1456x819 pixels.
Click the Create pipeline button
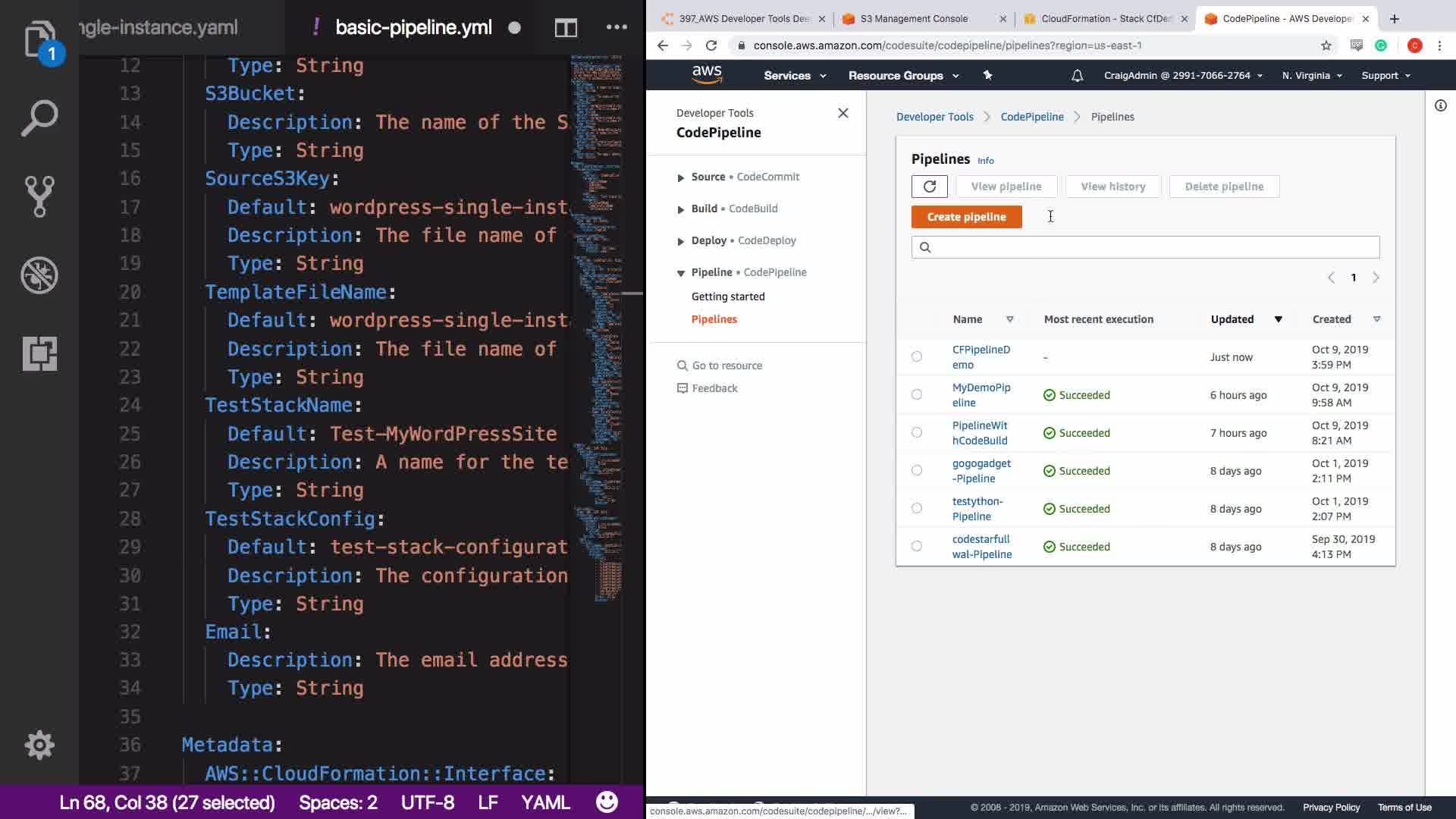point(966,217)
